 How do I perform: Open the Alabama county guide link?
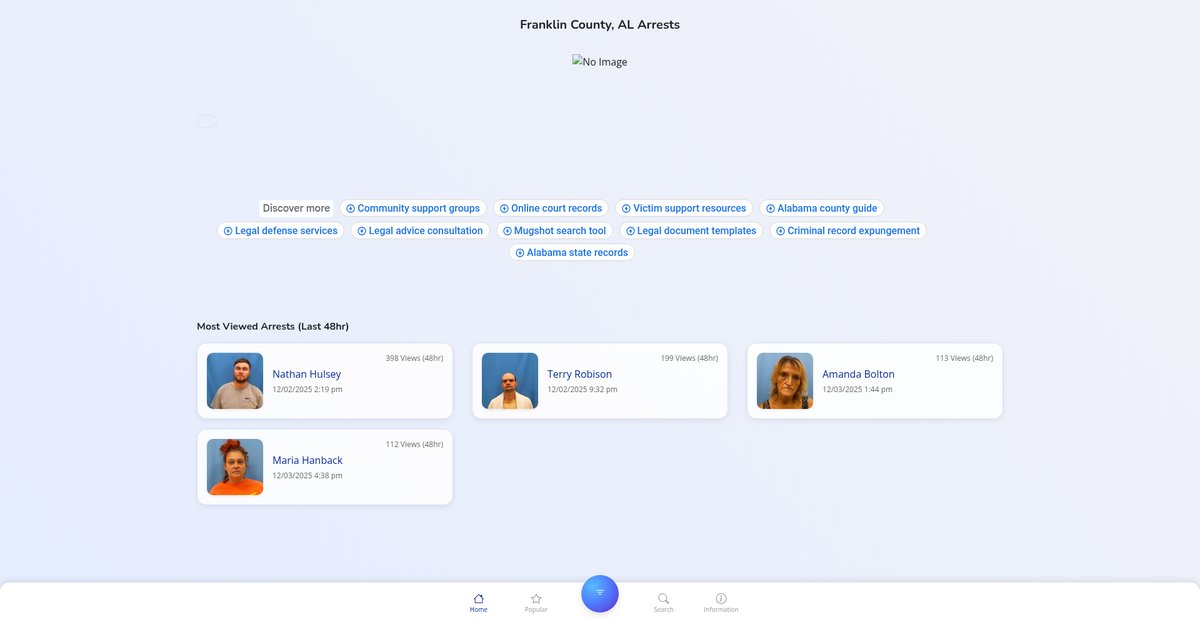pos(822,208)
